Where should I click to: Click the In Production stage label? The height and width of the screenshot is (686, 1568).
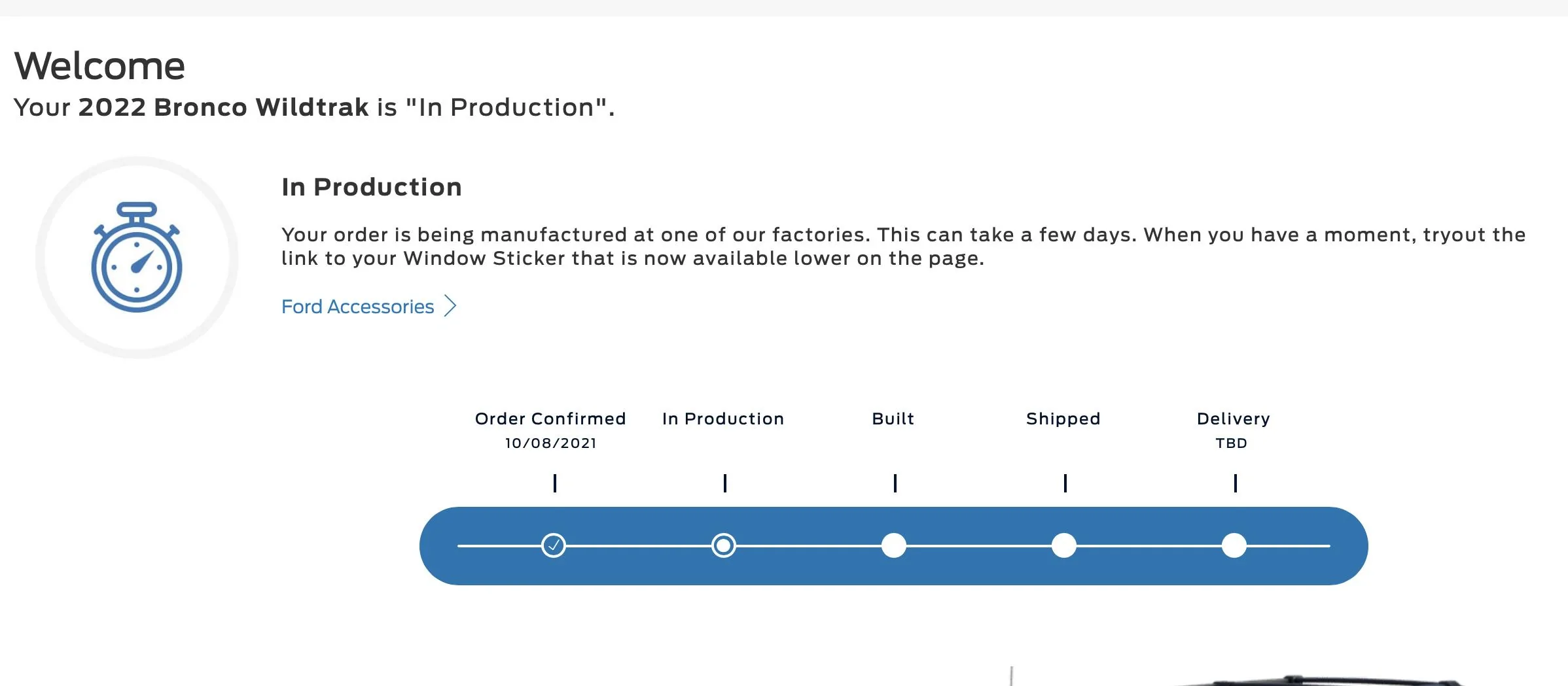tap(723, 419)
